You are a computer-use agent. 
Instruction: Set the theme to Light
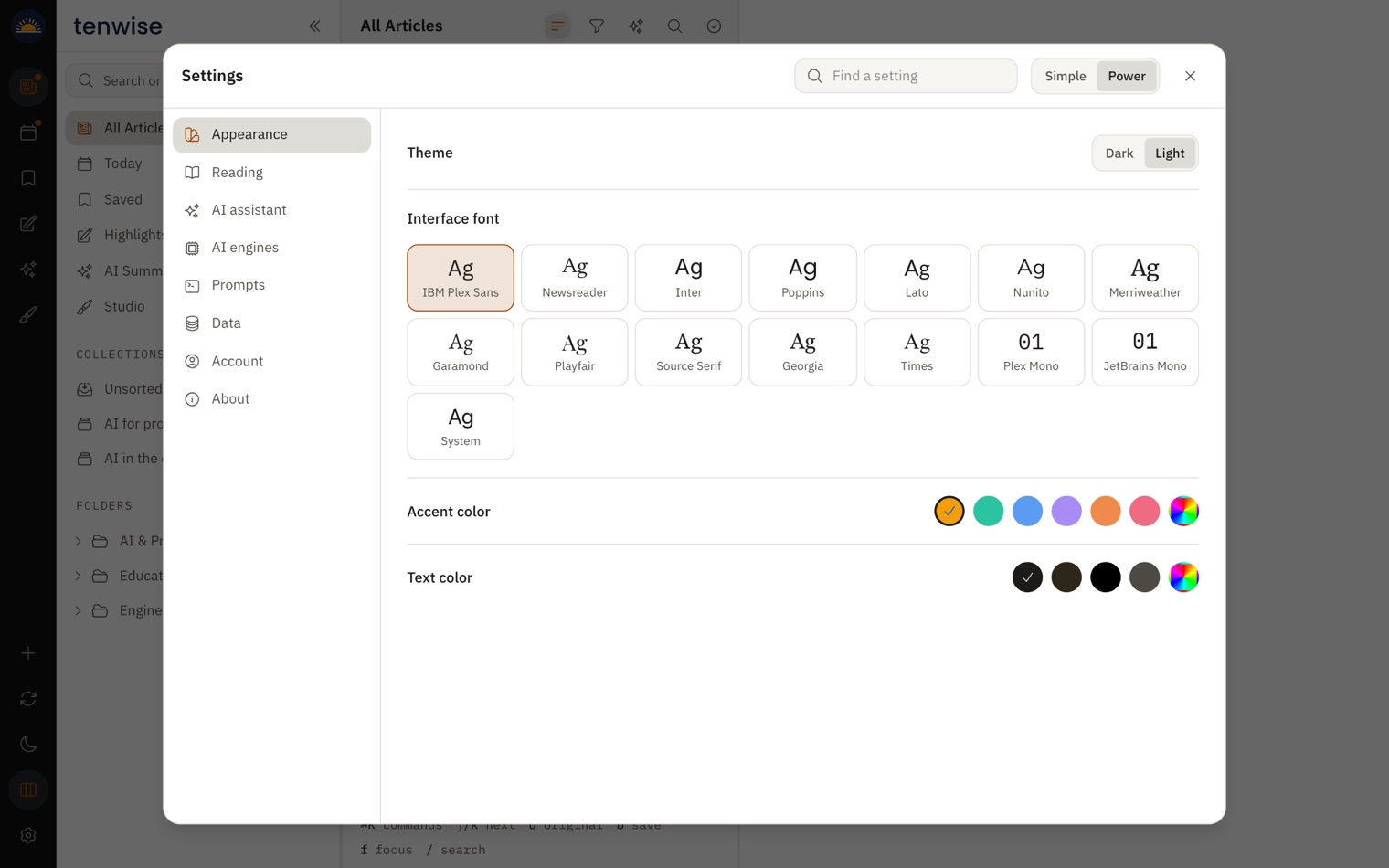tap(1170, 153)
